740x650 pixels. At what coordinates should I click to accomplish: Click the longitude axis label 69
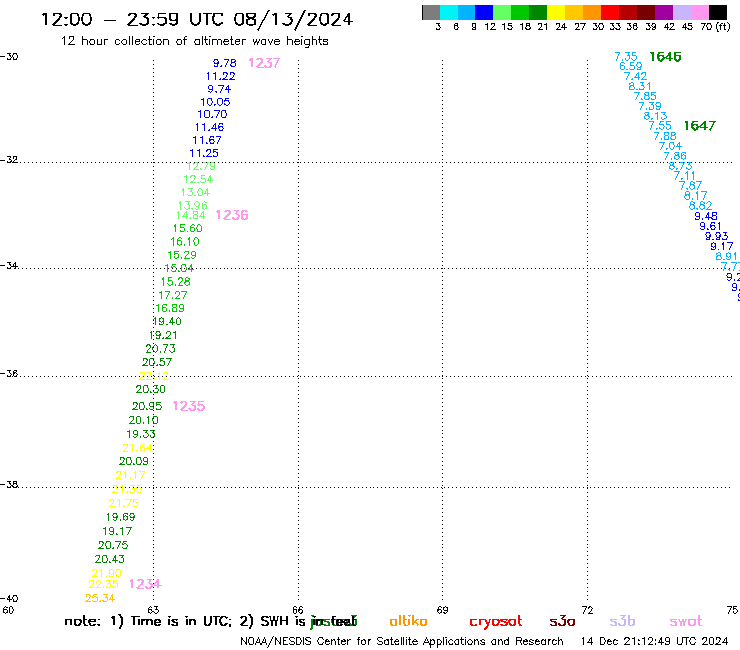pos(442,610)
